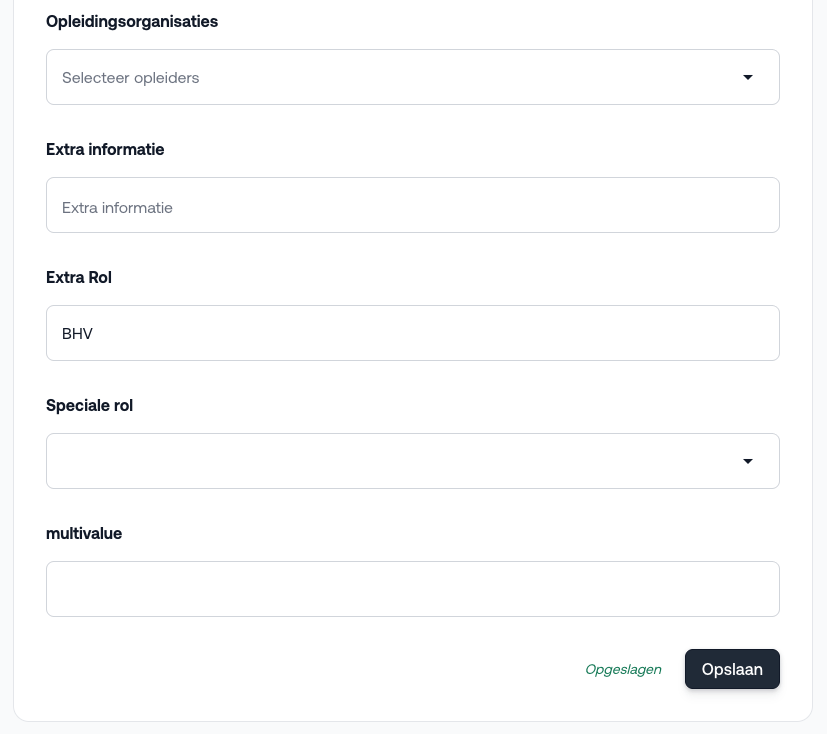The image size is (827, 734).
Task: Click the green Opgeslagen status text
Action: [623, 670]
